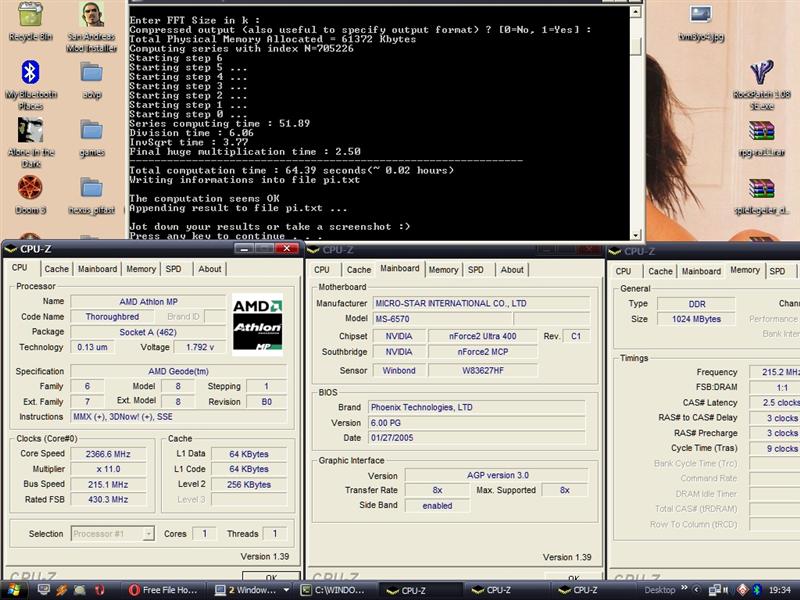Click the chipset value 'nForce2 Ultra 400'
Viewport: 800px width, 600px height.
(483, 336)
